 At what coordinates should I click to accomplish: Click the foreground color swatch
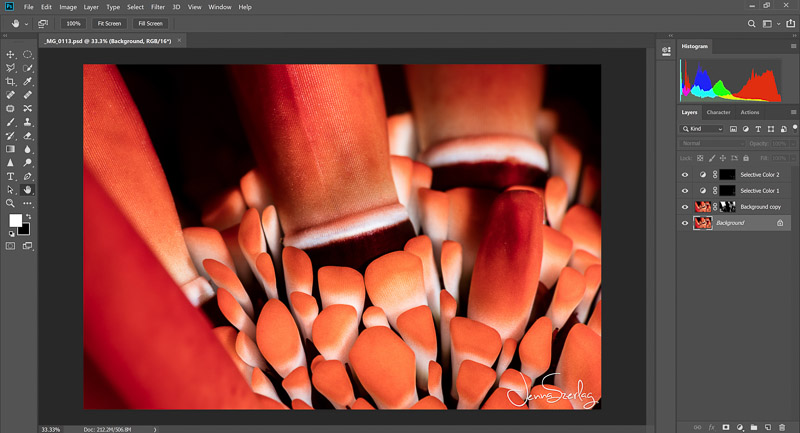[x=15, y=220]
